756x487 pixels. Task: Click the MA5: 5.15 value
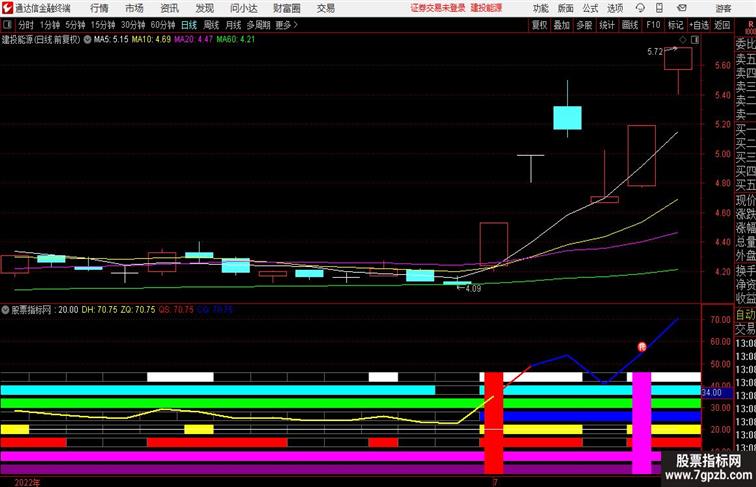(111, 40)
